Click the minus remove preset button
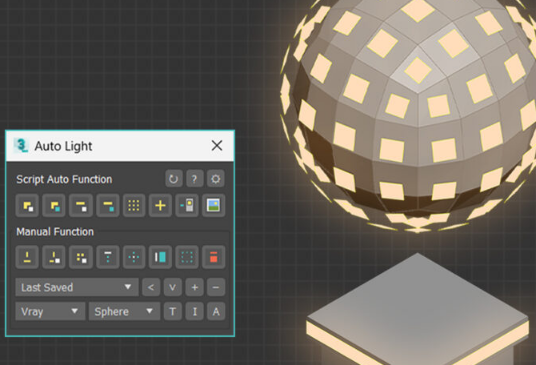The width and height of the screenshot is (536, 365). tap(216, 287)
